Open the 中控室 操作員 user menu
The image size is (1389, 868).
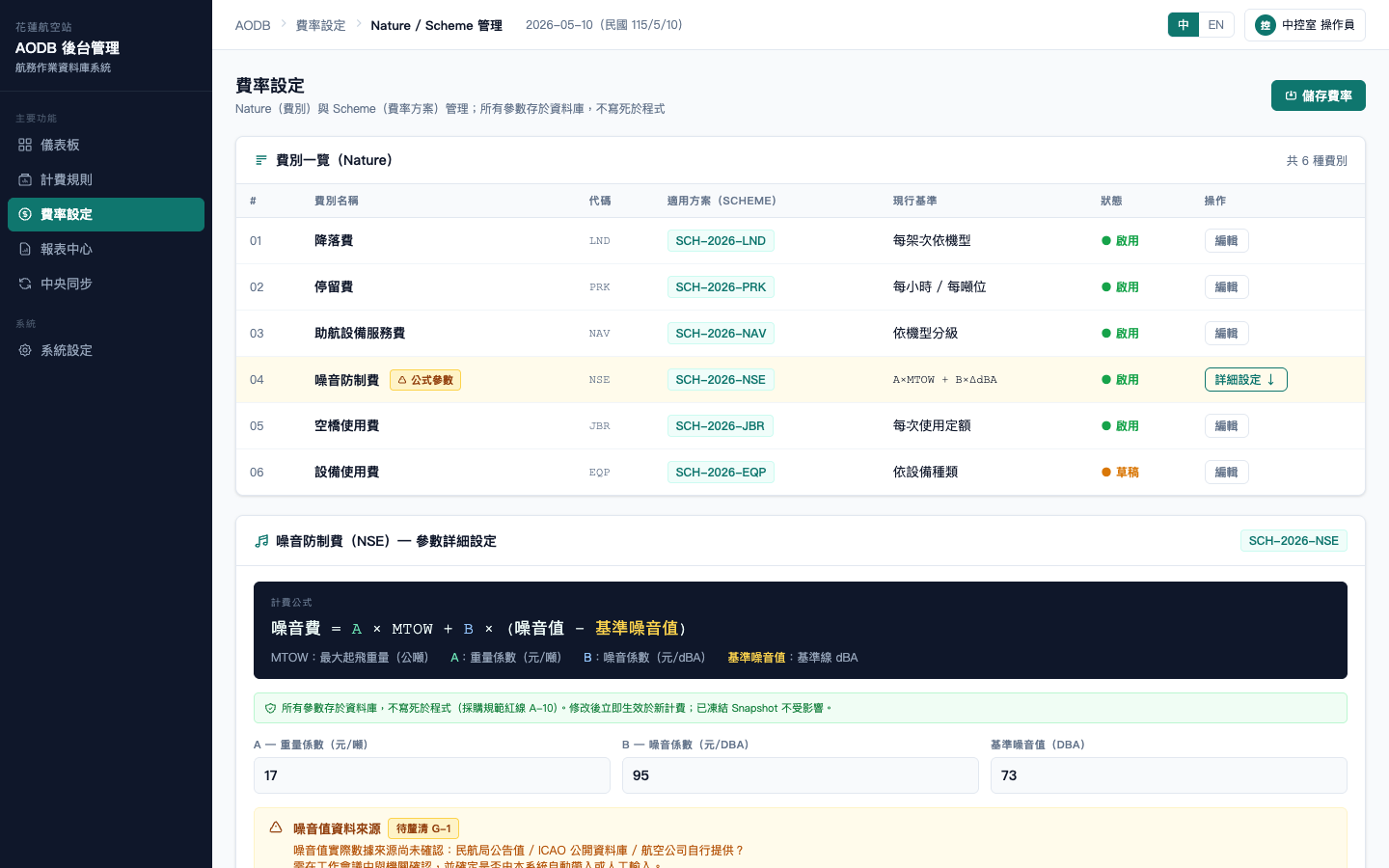pyautogui.click(x=1305, y=25)
